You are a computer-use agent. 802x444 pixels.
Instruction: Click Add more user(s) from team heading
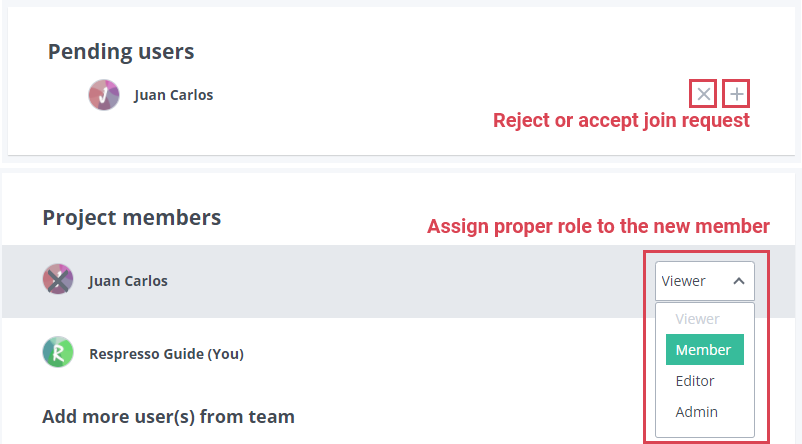168,417
